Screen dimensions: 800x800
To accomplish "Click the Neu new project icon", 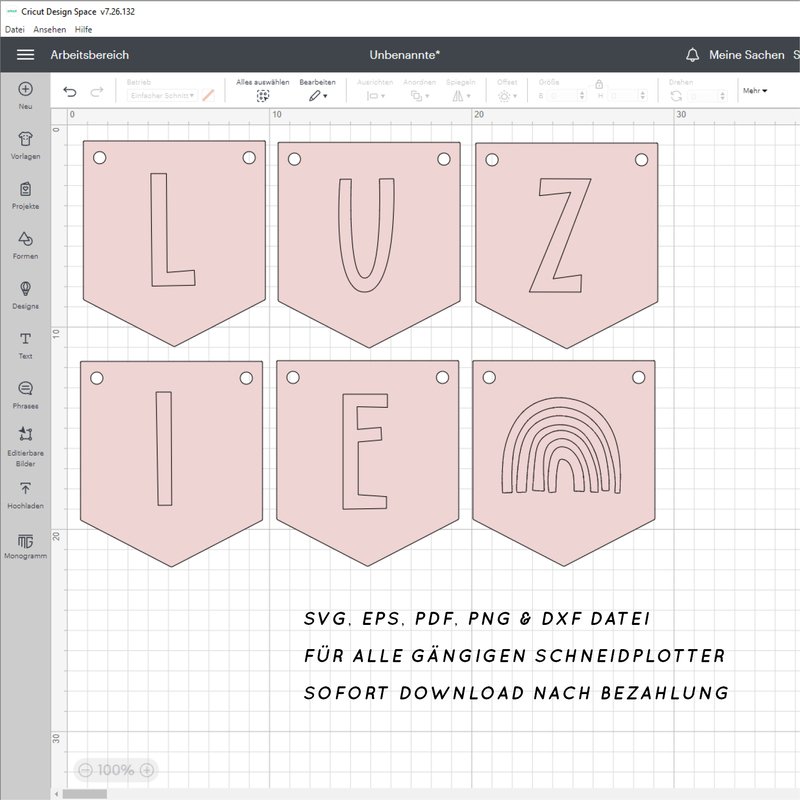I will coord(25,90).
